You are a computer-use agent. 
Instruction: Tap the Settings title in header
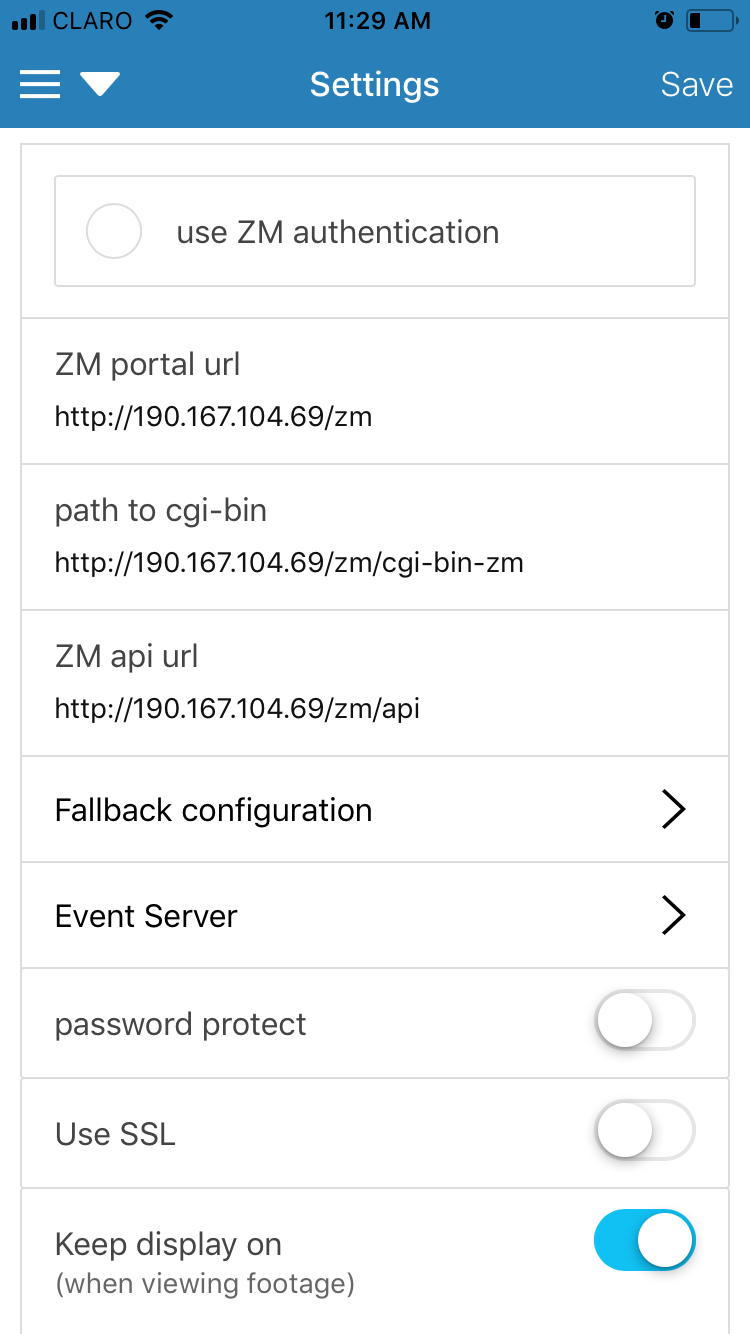point(374,85)
